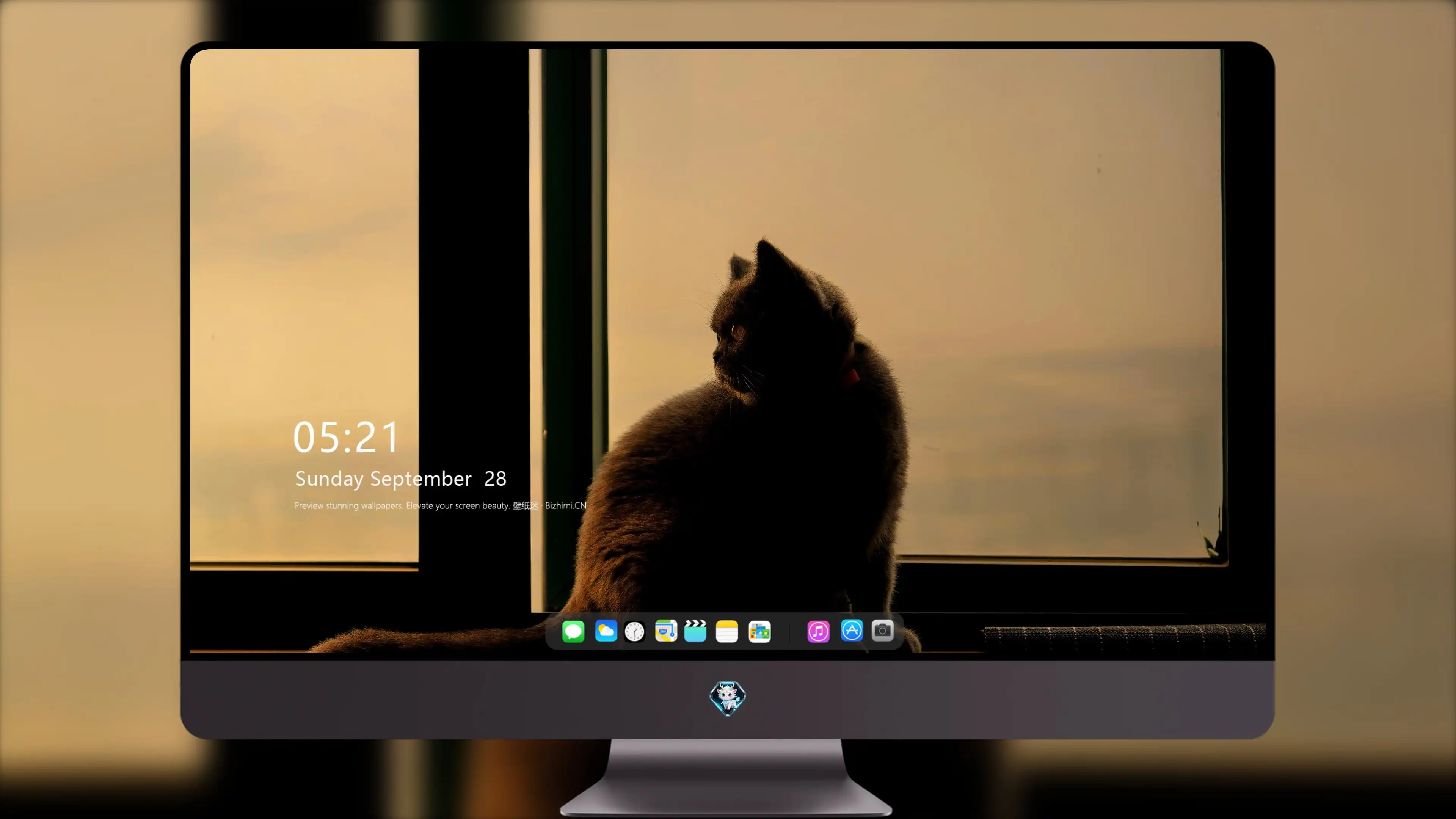The image size is (1456, 819).
Task: Launch the Videos clapperboard app
Action: tap(695, 631)
